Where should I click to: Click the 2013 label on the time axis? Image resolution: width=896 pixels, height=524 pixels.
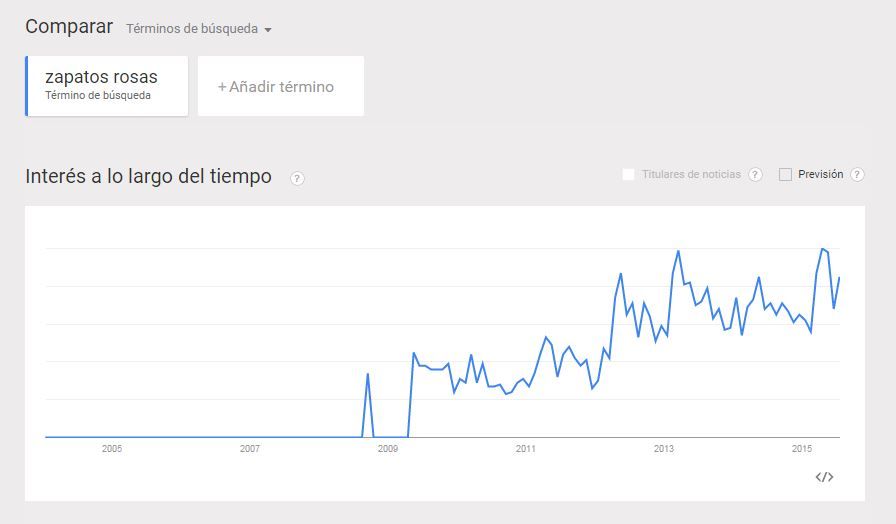coord(664,449)
